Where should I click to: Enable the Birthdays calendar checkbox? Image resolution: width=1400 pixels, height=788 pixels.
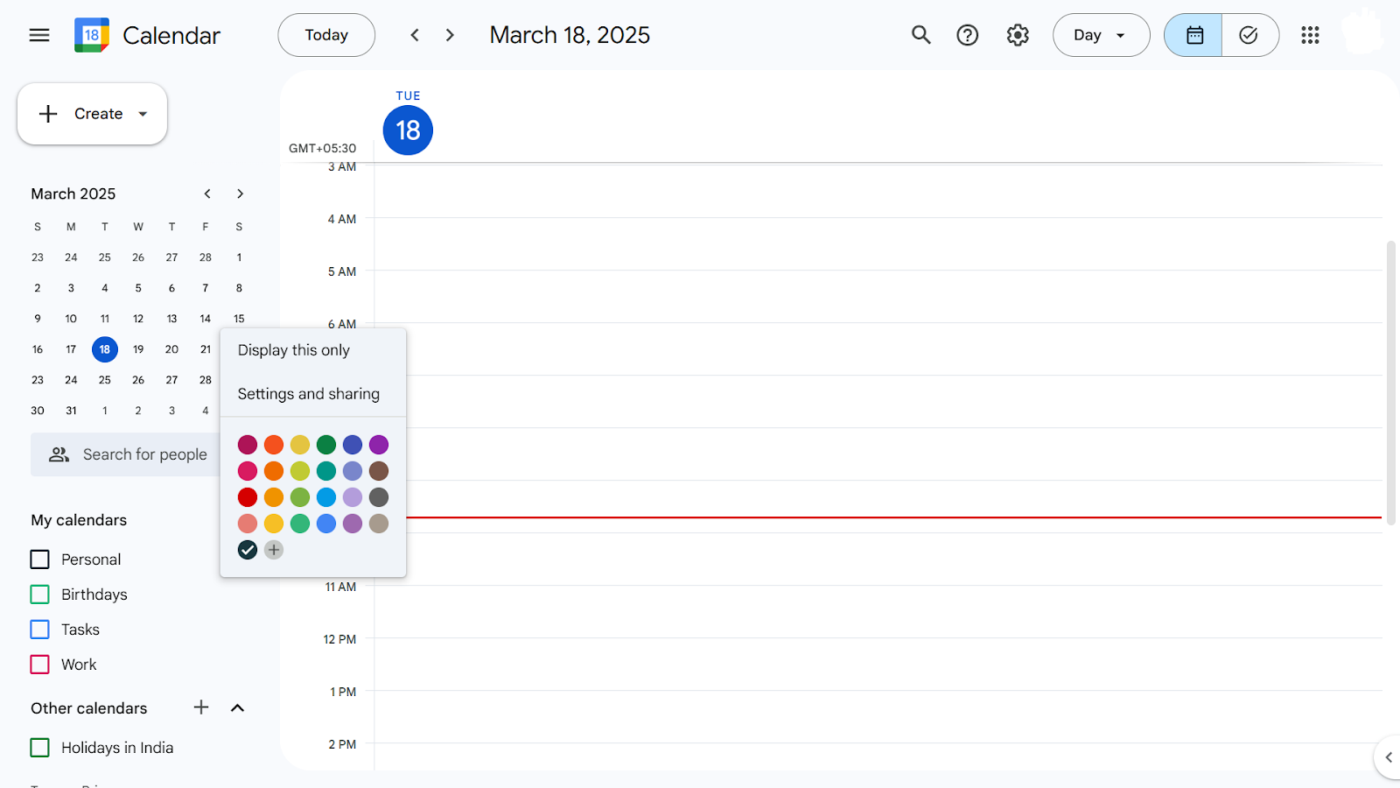(x=40, y=595)
